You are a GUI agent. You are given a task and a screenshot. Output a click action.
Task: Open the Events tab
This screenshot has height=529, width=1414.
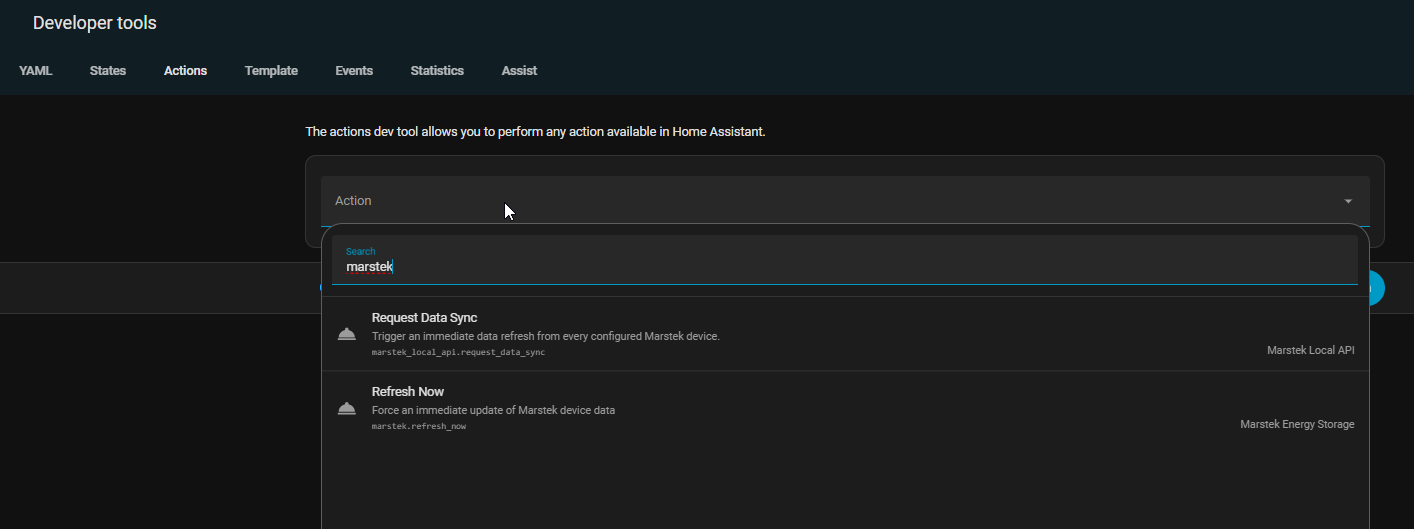pyautogui.click(x=354, y=71)
